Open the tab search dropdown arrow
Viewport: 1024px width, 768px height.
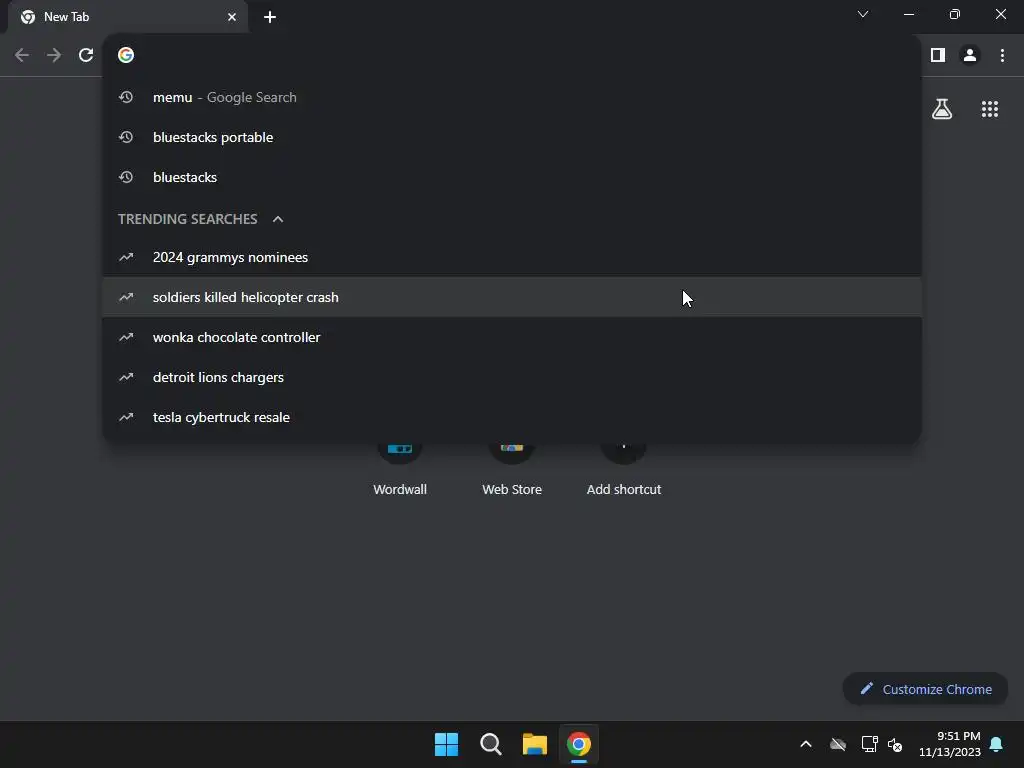tap(863, 14)
